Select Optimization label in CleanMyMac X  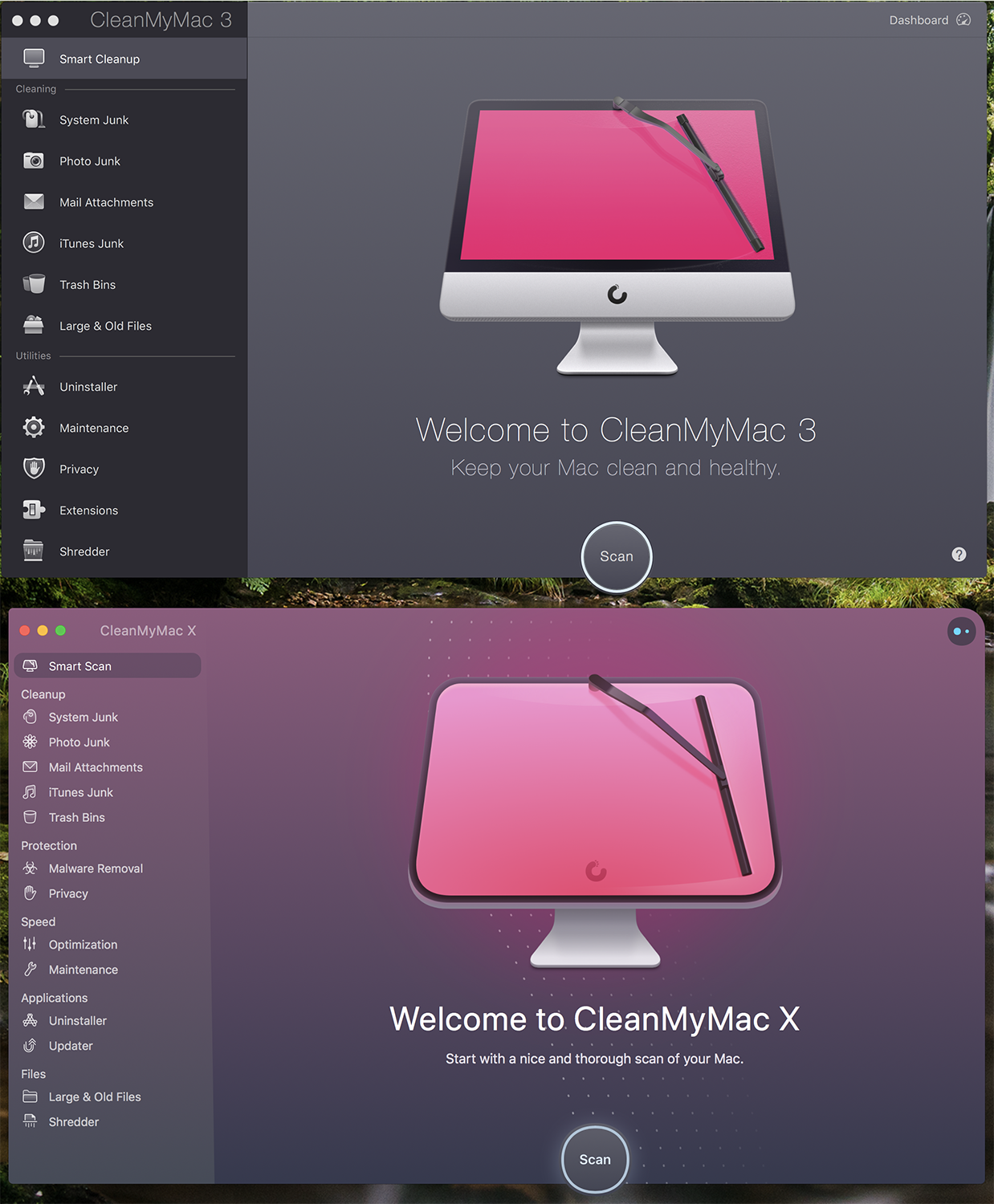[83, 945]
